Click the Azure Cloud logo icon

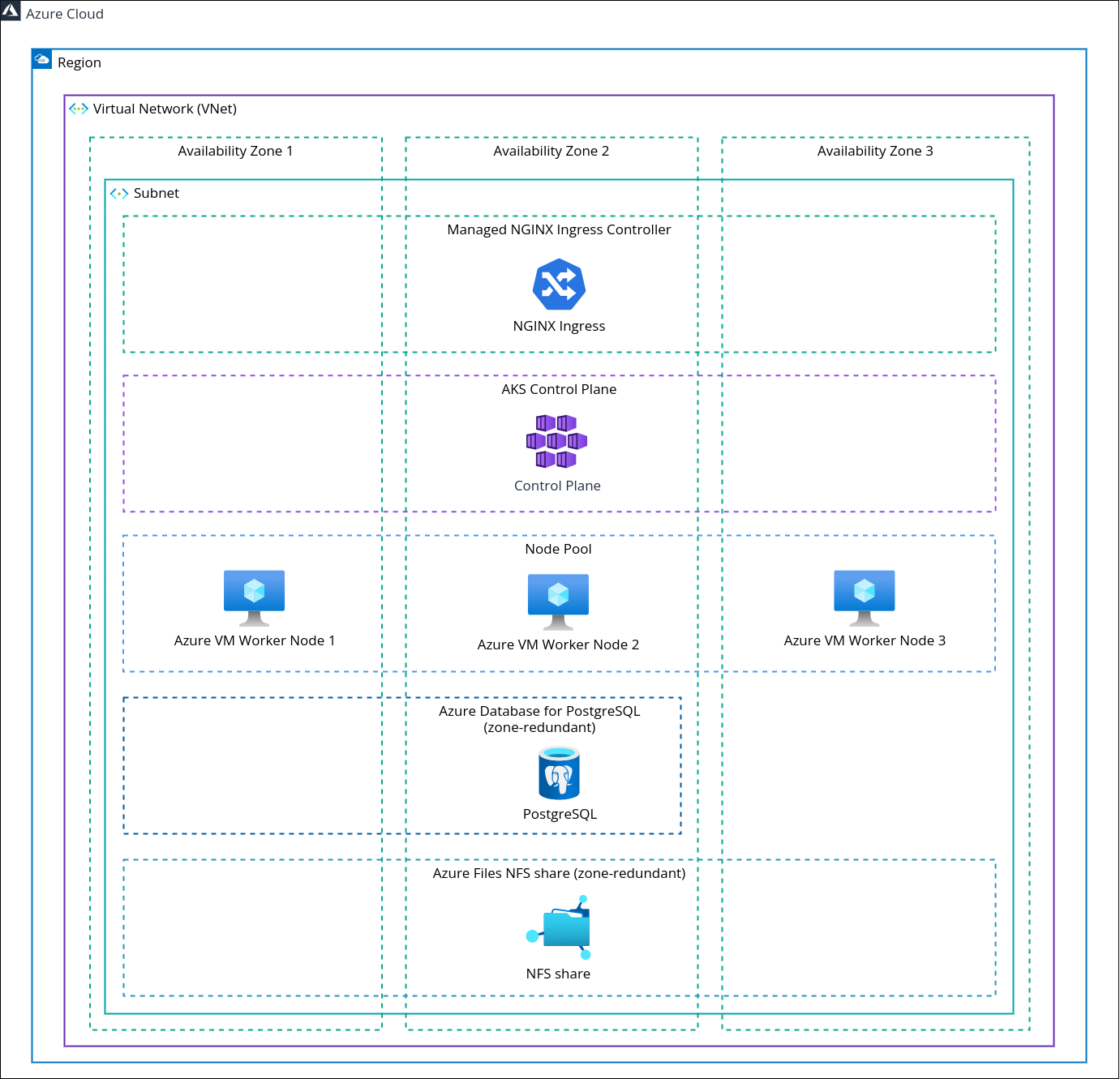11,11
